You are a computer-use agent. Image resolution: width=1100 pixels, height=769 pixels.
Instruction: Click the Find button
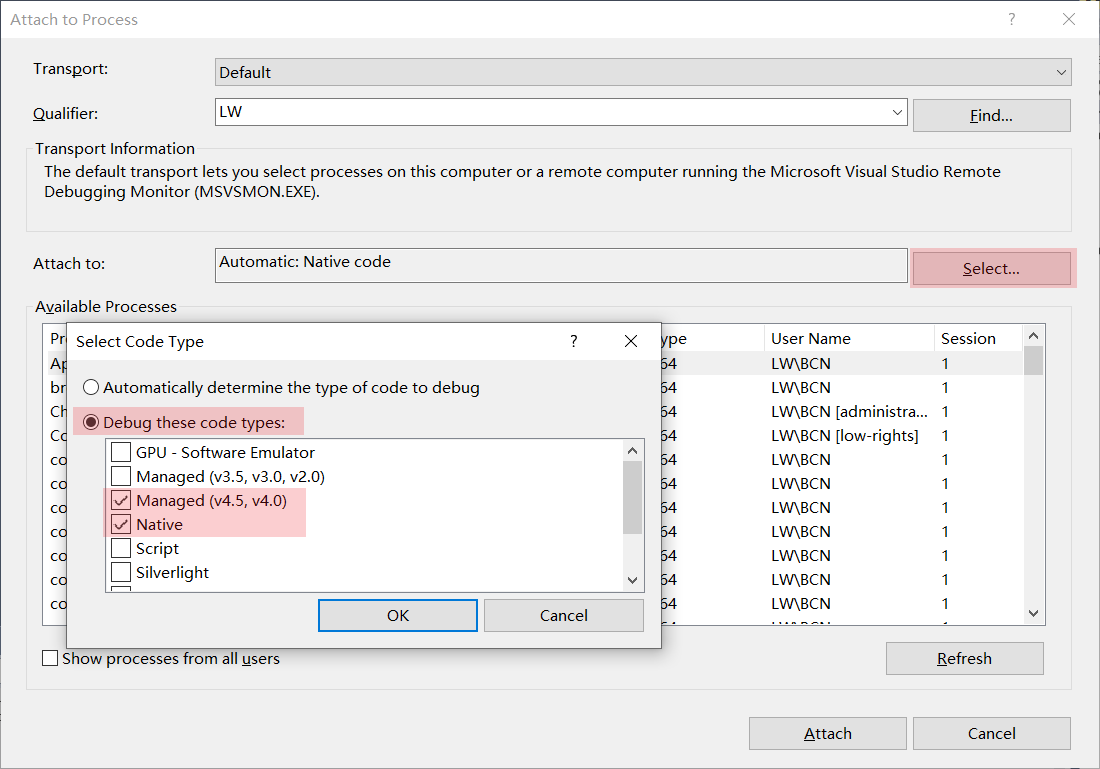(991, 115)
